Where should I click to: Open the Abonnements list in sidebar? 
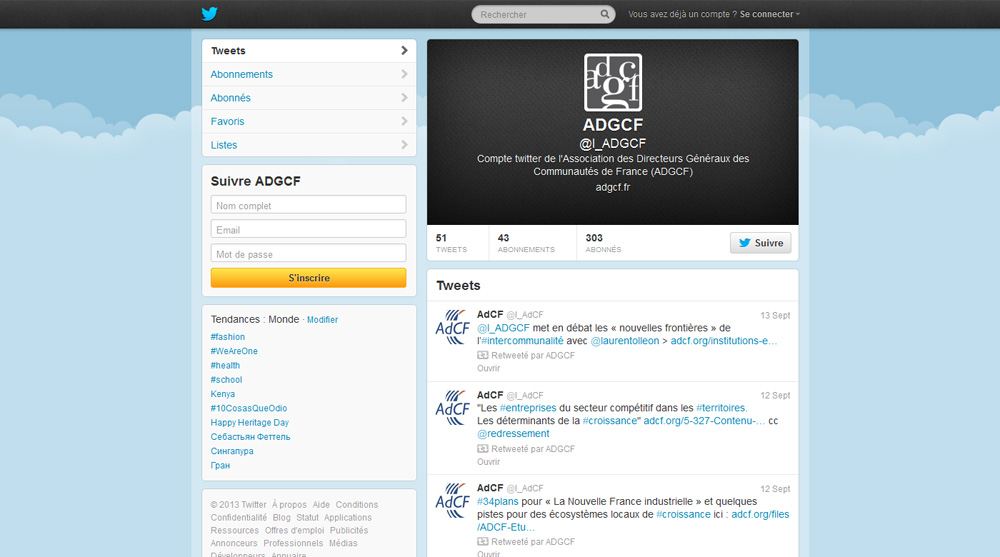(308, 74)
